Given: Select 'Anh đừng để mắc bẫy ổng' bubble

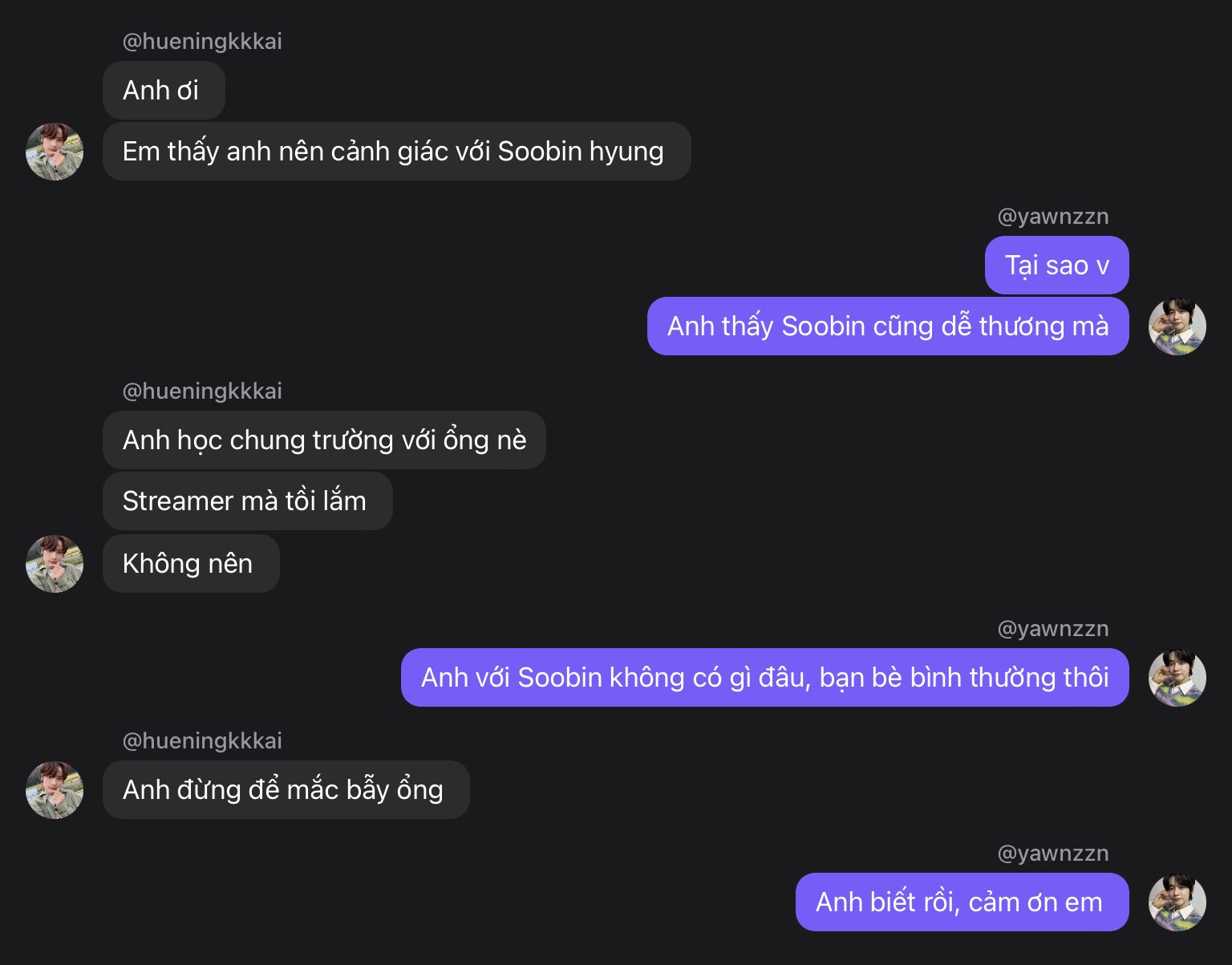Looking at the screenshot, I should (x=286, y=790).
